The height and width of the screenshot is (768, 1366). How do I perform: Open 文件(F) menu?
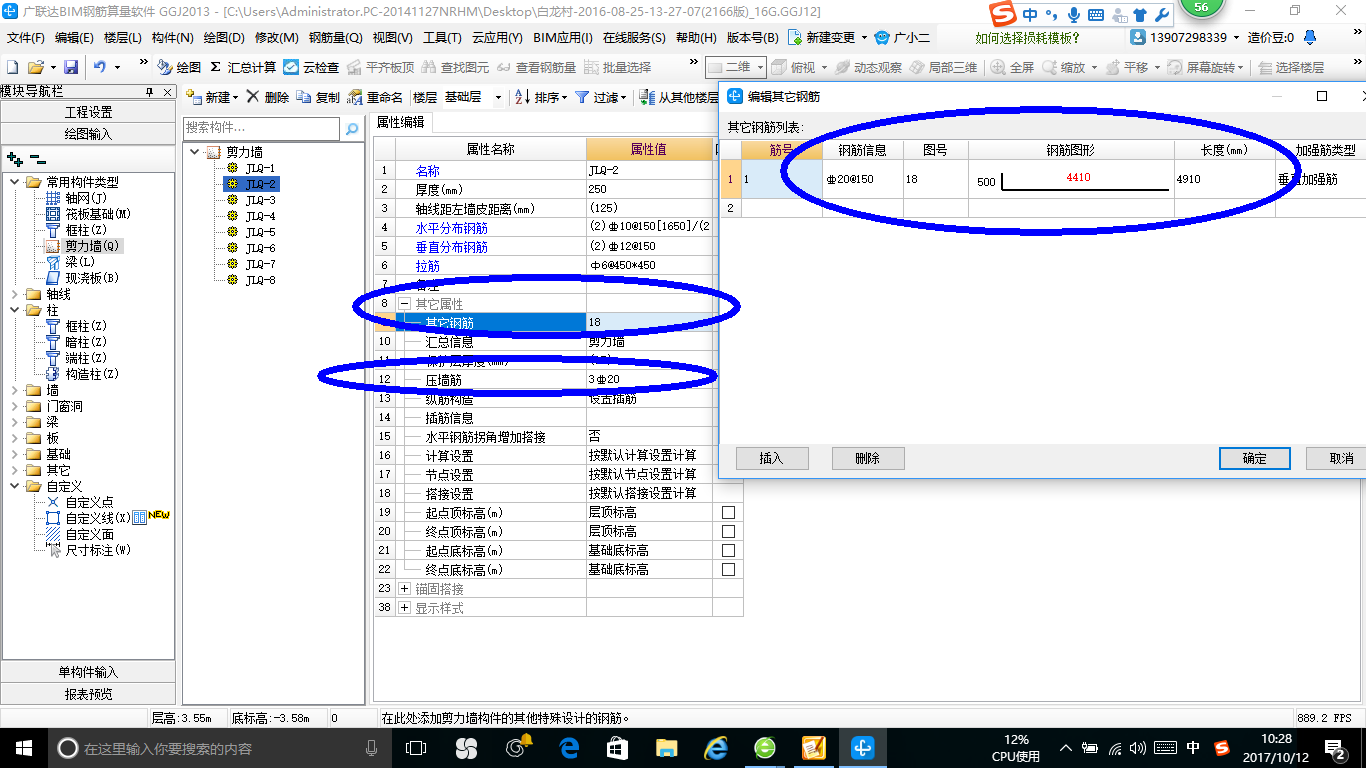[x=26, y=37]
